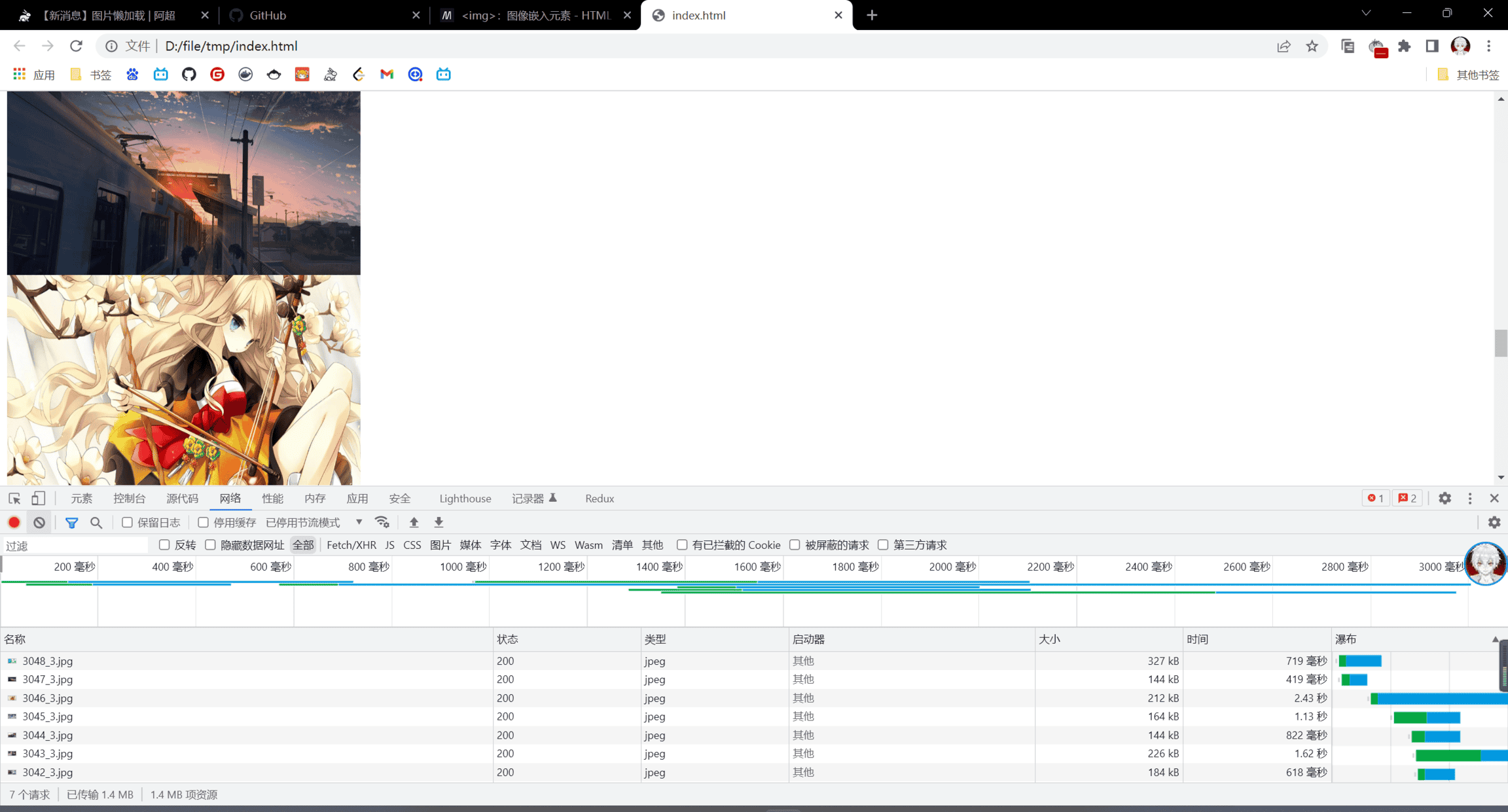This screenshot has width=1508, height=812.
Task: Expand the browser tab search chevron
Action: (1366, 14)
